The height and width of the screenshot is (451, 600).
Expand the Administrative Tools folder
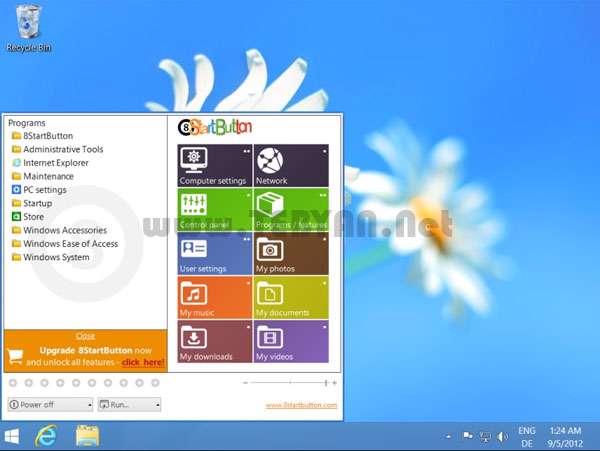[57, 149]
